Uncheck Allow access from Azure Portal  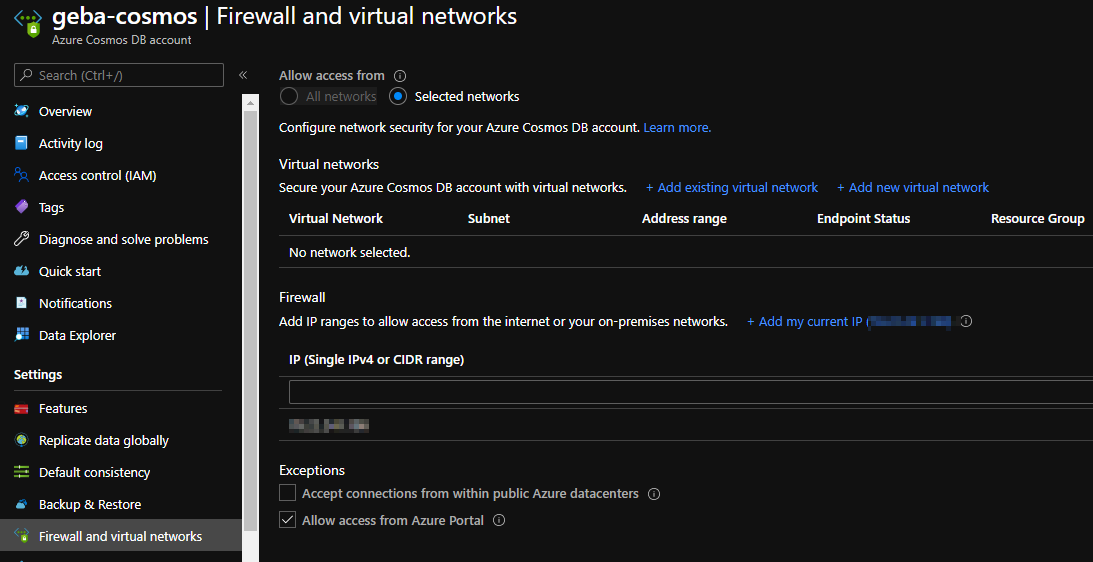click(288, 520)
